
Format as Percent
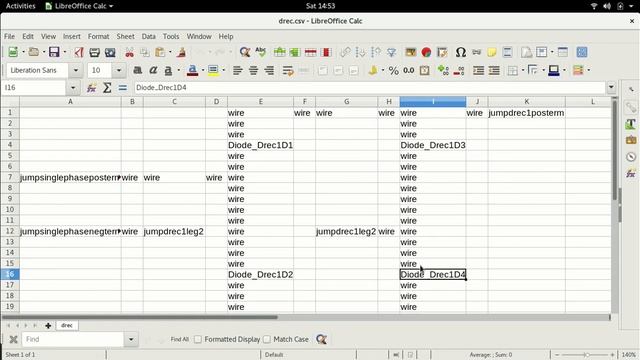(x=393, y=70)
